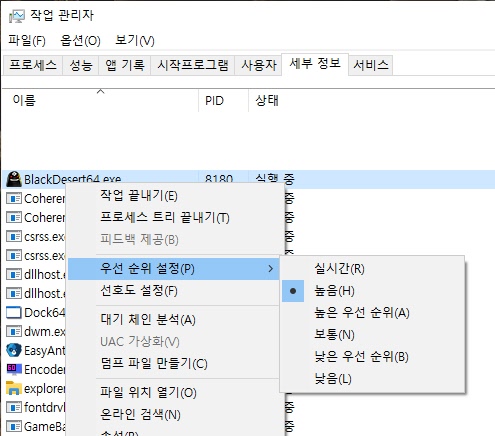Screen dimensions: 495x436
Task: Select the Encoder process icon
Action: tap(14, 369)
